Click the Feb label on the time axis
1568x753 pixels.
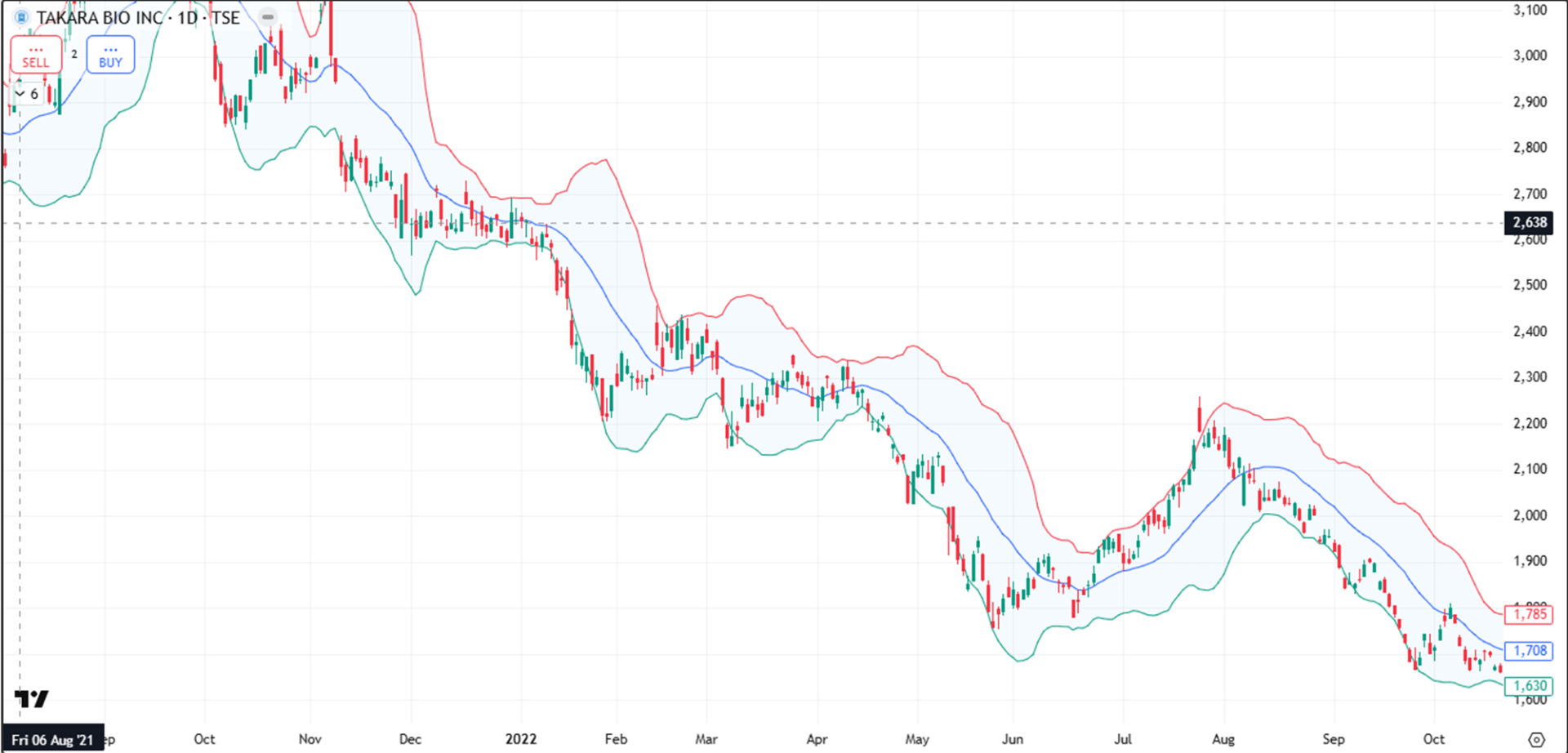click(616, 739)
